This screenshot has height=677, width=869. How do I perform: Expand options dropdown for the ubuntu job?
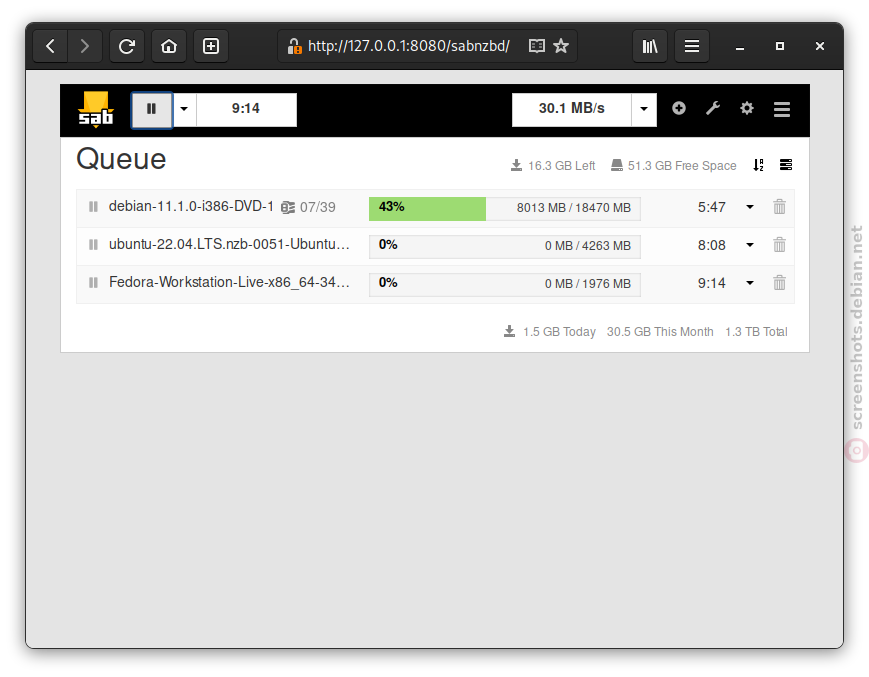point(750,245)
